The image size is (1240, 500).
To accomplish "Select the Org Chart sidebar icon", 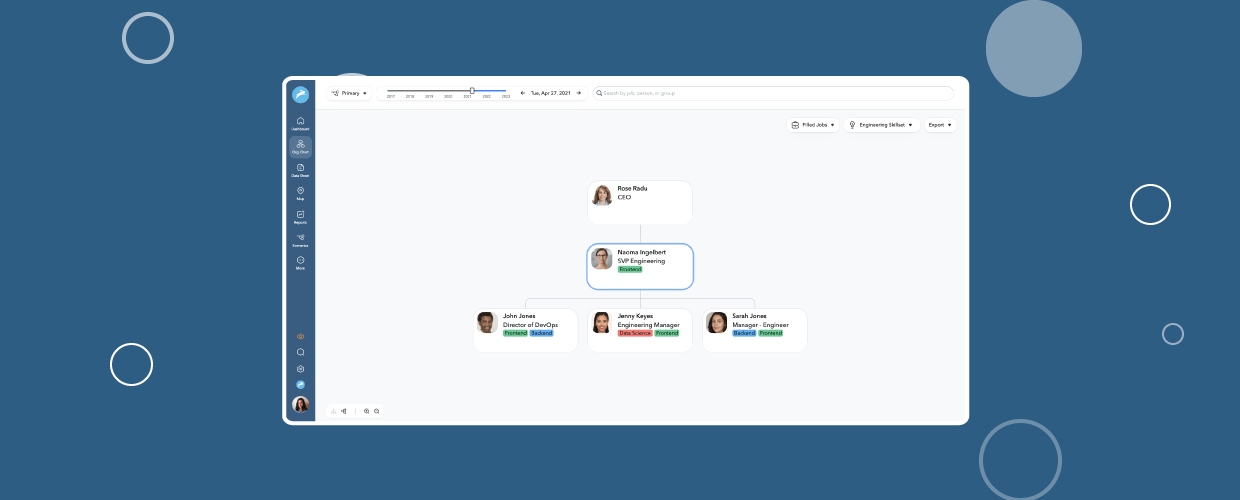I will point(300,146).
